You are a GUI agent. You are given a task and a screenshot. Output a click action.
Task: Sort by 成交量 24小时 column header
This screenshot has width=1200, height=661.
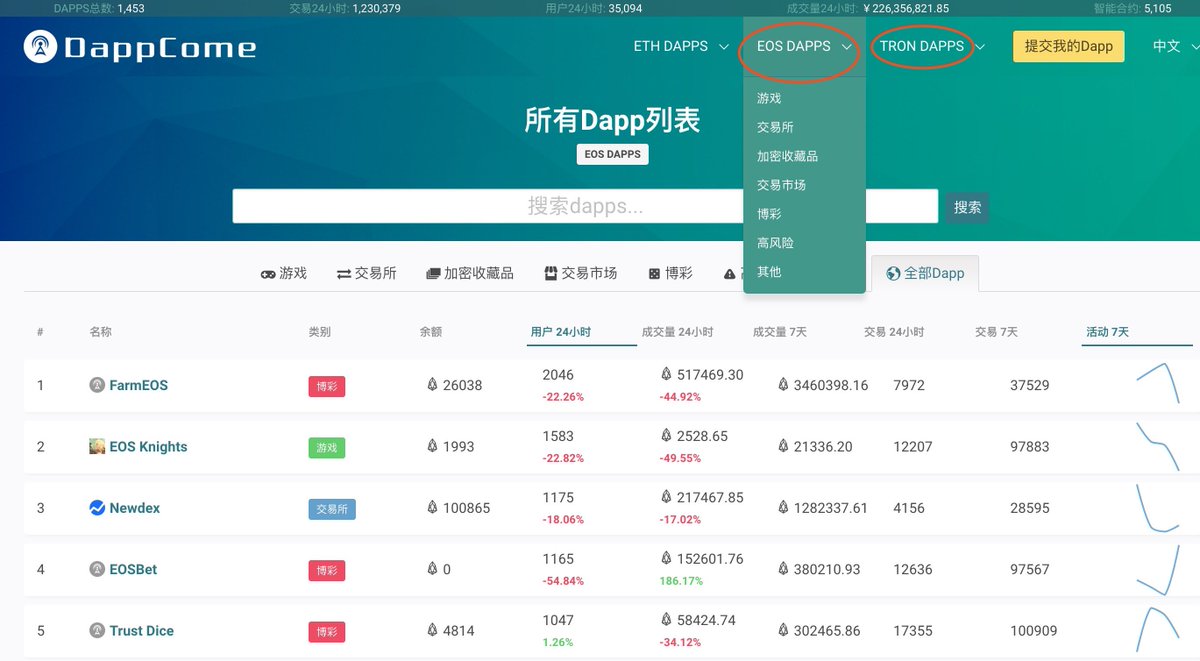click(678, 332)
